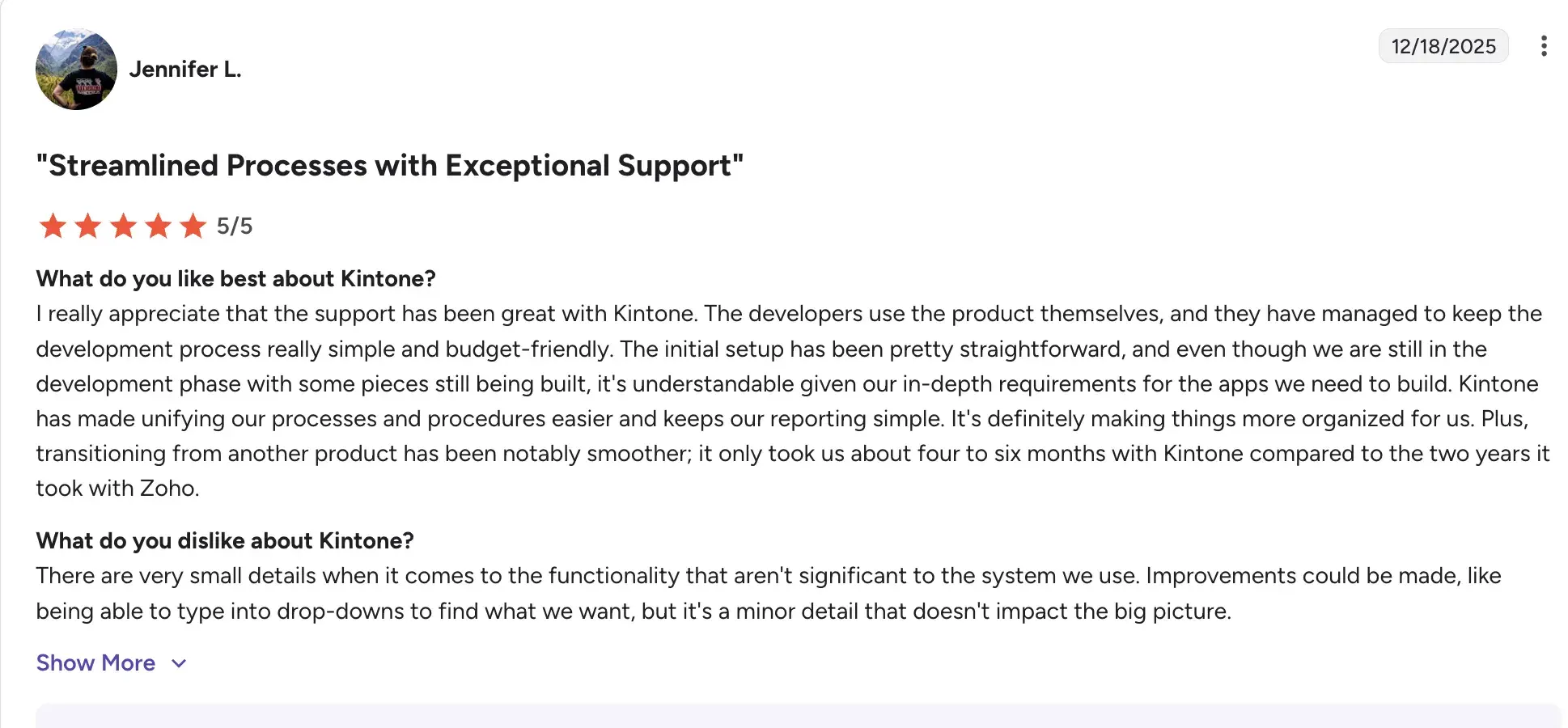Click the middle star in the 5-star rating
The width and height of the screenshot is (1568, 728).
(124, 226)
